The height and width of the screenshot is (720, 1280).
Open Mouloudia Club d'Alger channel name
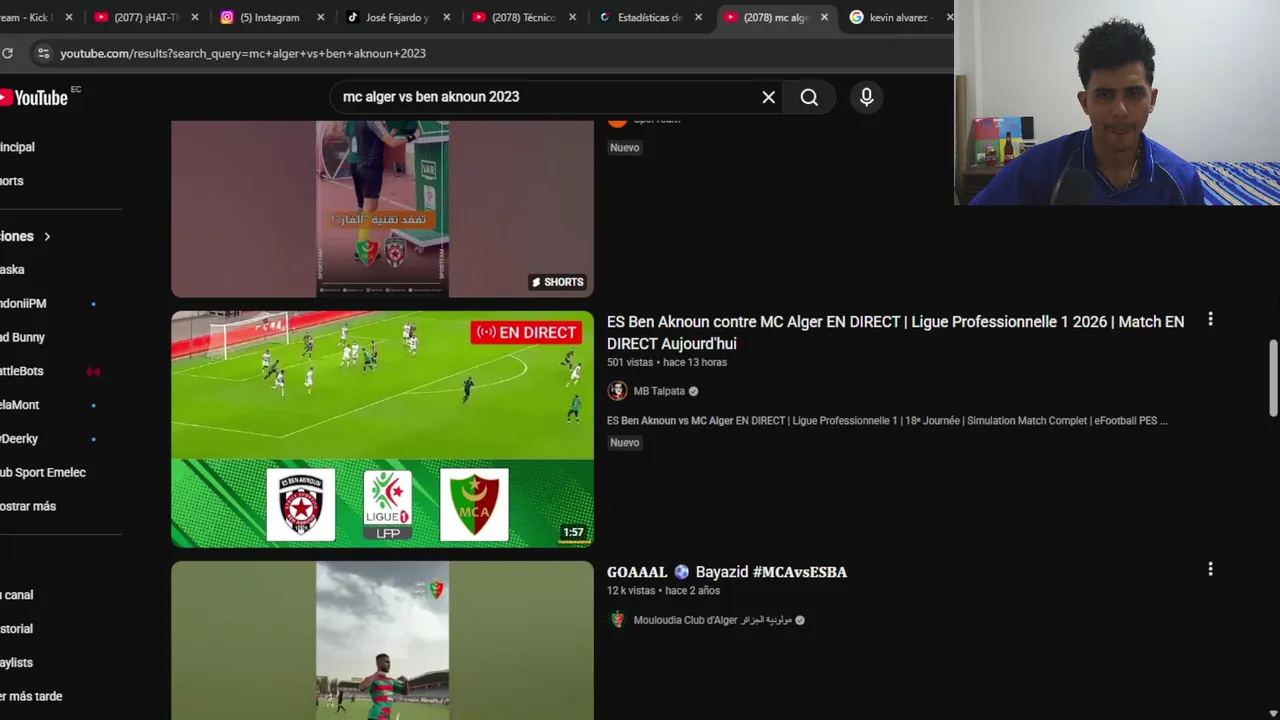pos(712,620)
